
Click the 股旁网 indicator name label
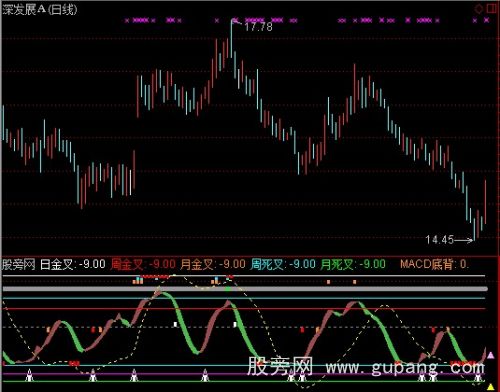click(19, 264)
